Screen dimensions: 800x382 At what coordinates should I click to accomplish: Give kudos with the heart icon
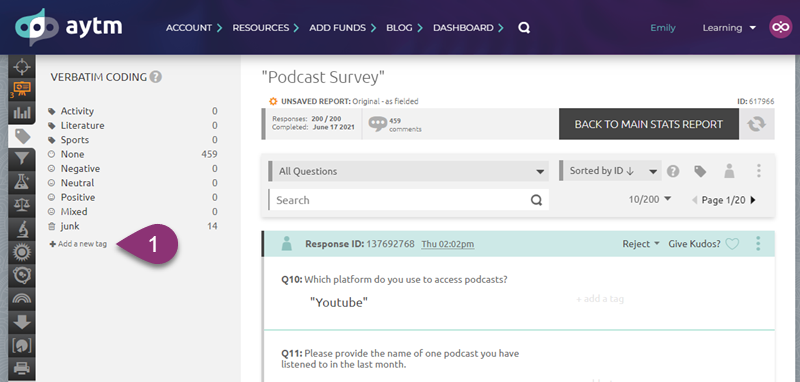(x=732, y=244)
